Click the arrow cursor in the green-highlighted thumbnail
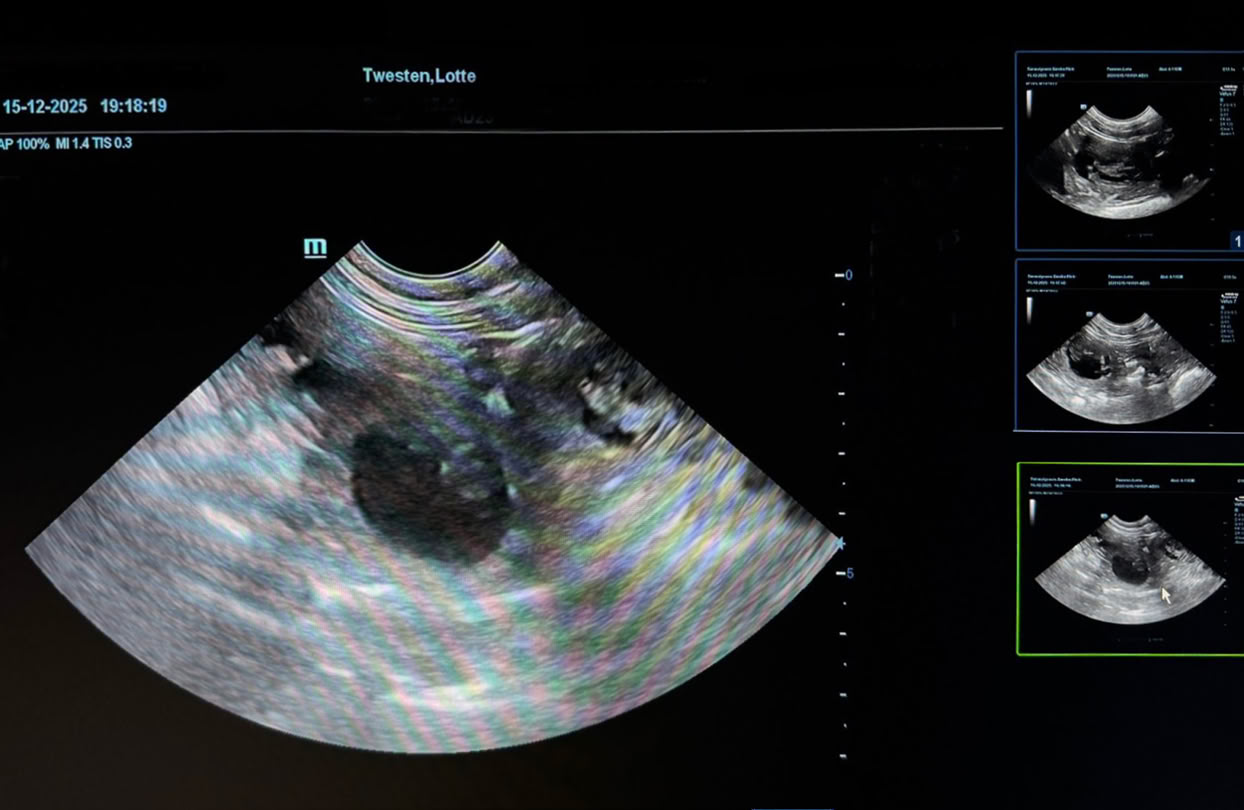 tap(1165, 595)
